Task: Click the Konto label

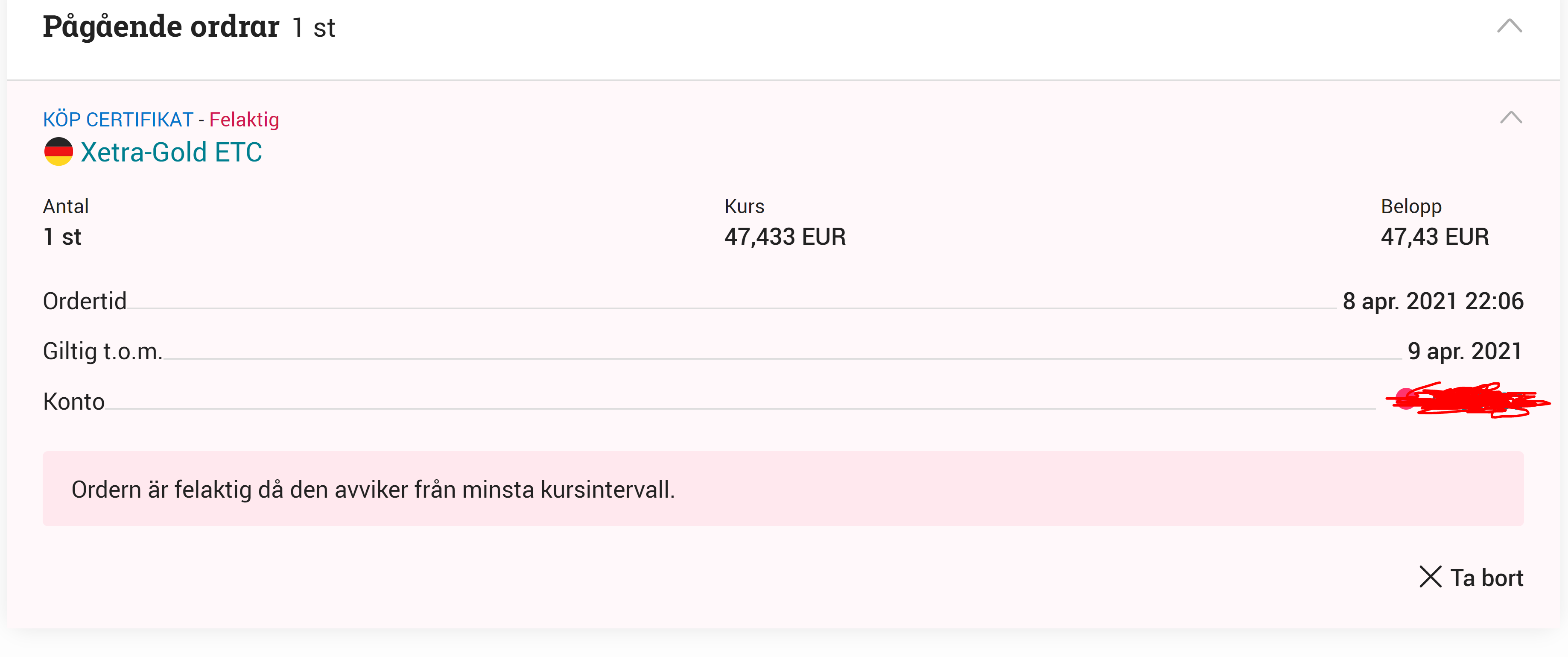Action: [x=74, y=401]
